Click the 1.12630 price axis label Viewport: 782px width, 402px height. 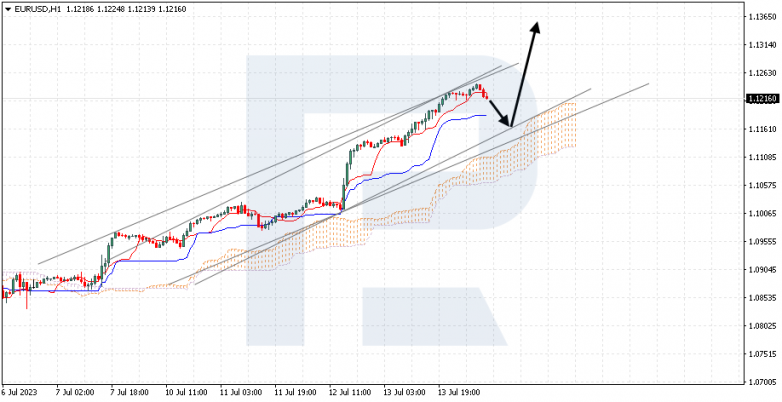pos(763,73)
